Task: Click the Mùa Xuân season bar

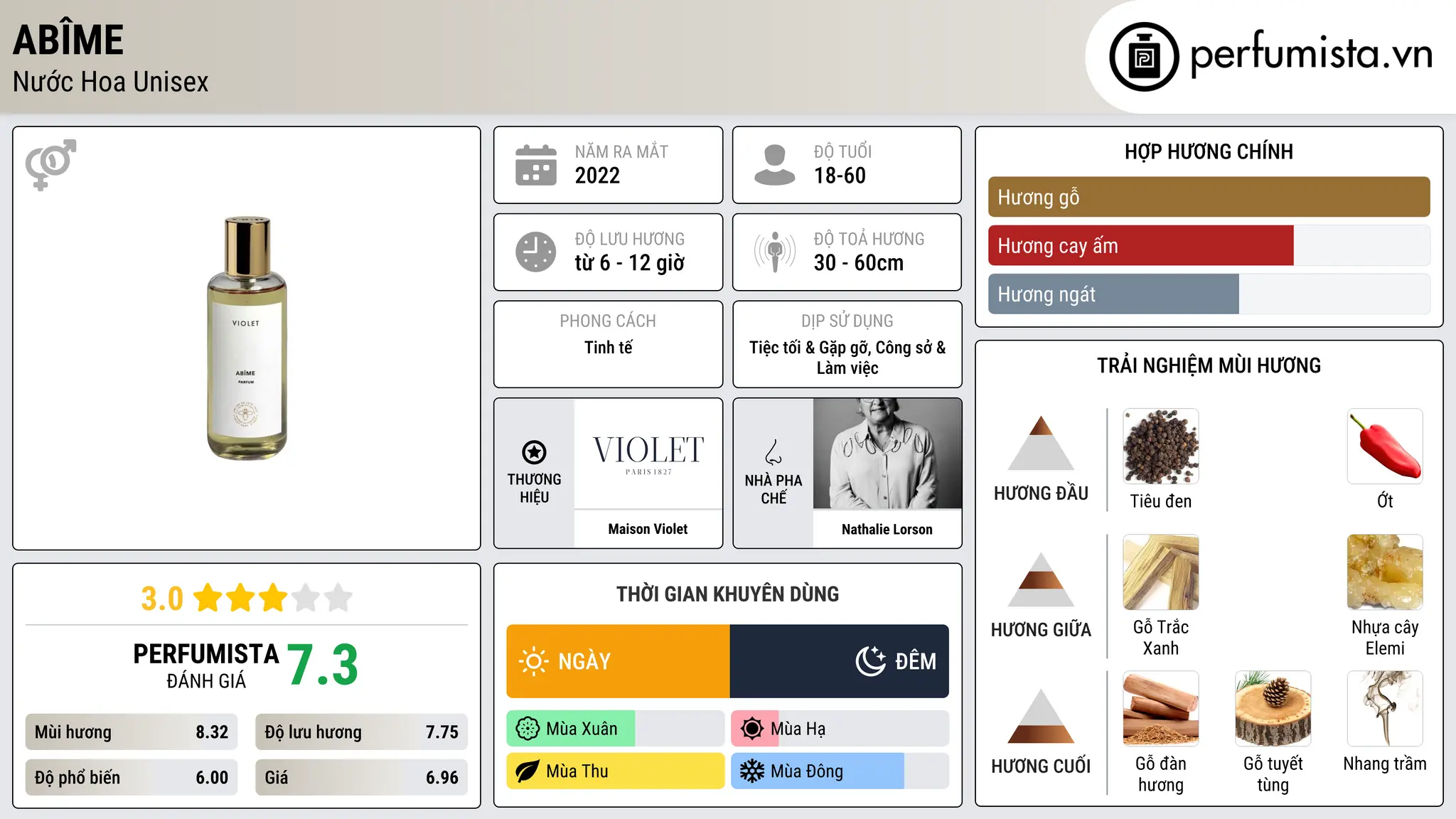Action: click(616, 729)
